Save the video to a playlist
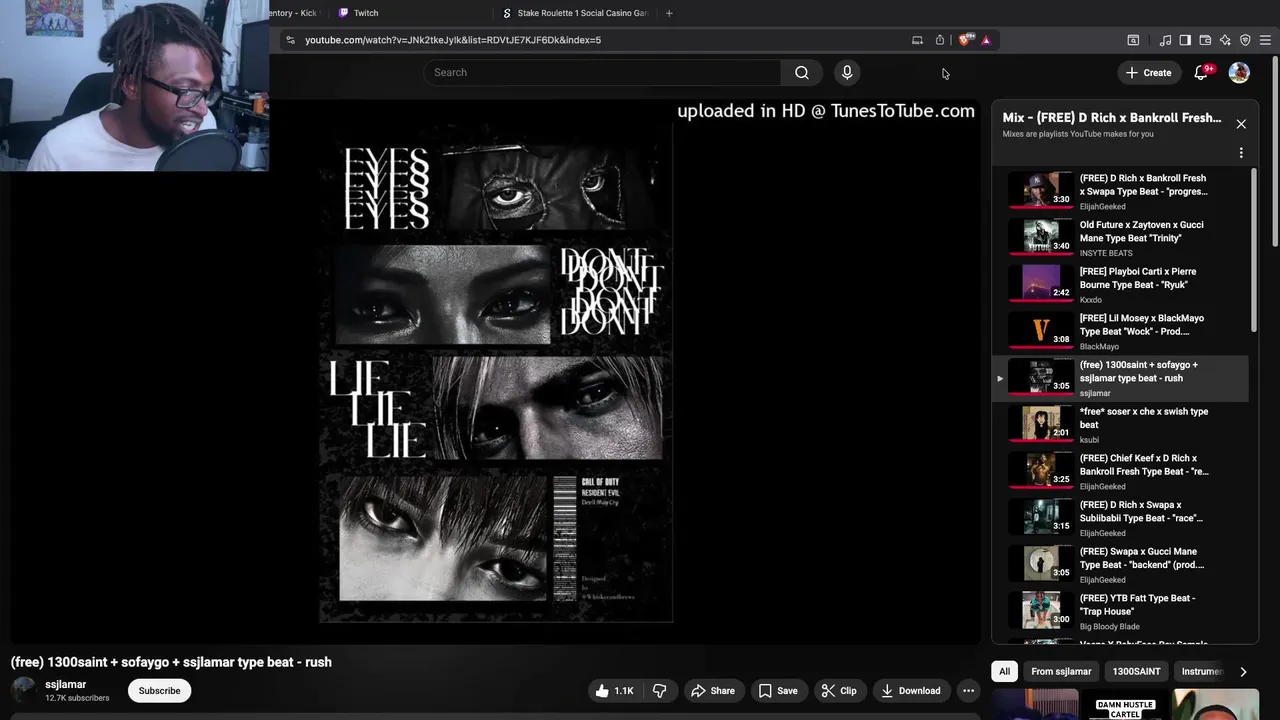 [x=778, y=690]
